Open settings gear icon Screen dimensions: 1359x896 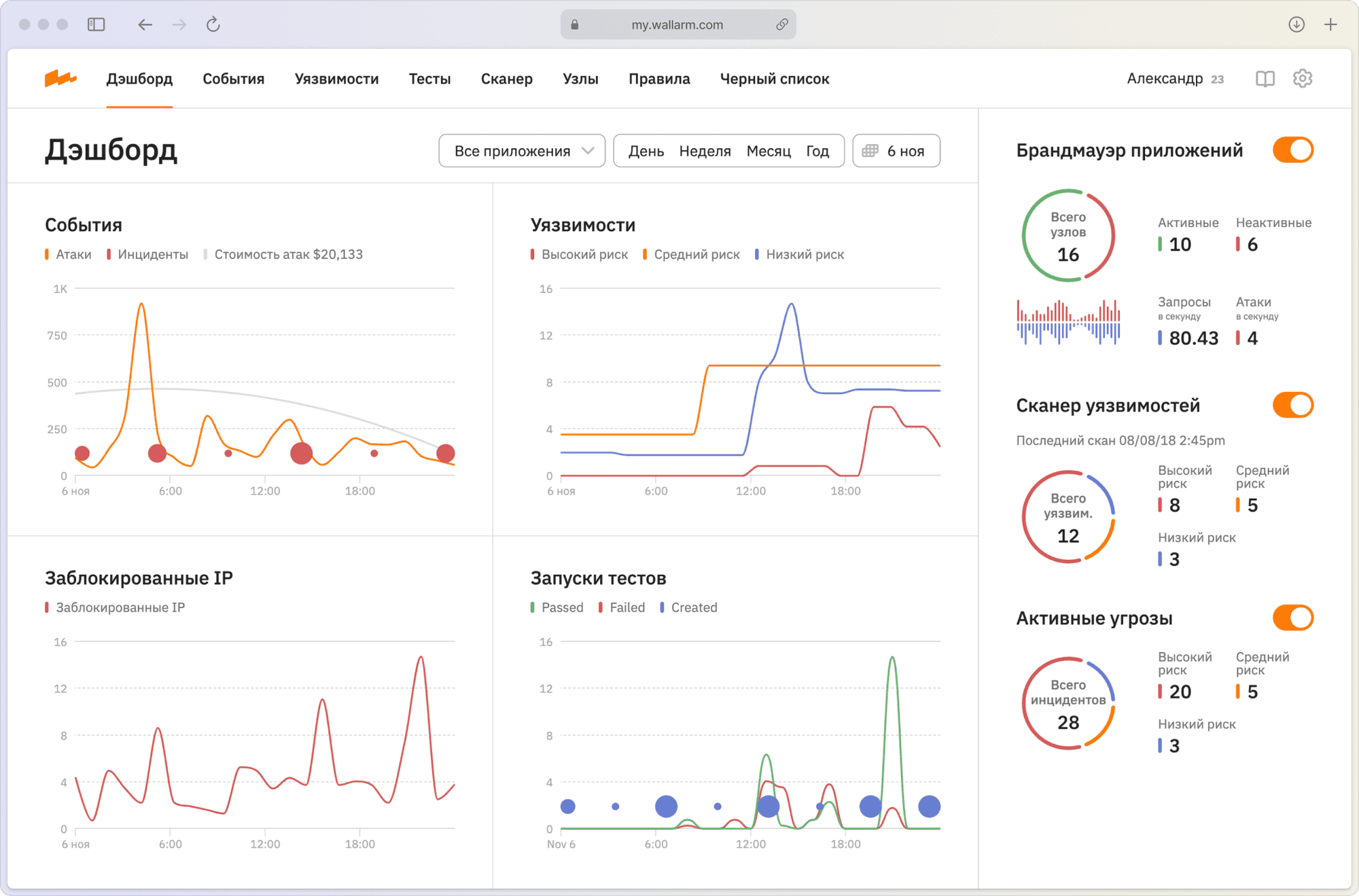[x=1302, y=79]
